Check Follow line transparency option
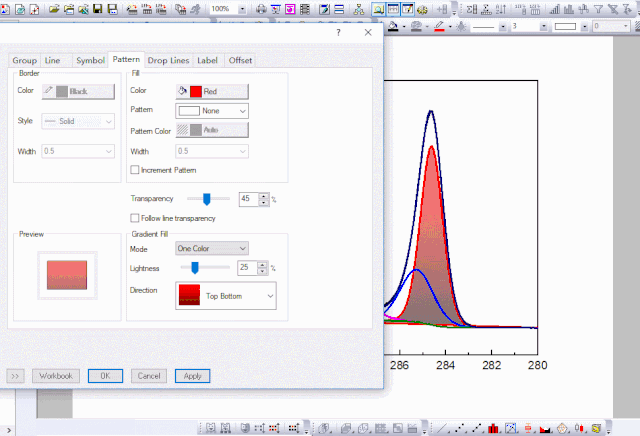 [135, 218]
